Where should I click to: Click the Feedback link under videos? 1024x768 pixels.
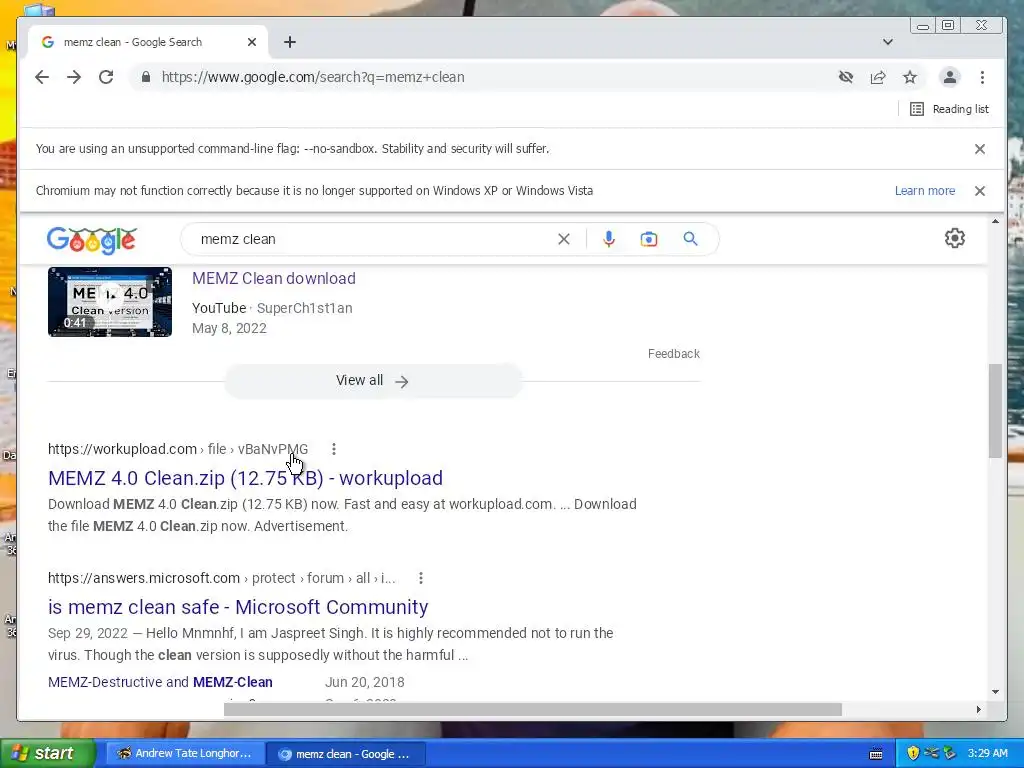(673, 354)
